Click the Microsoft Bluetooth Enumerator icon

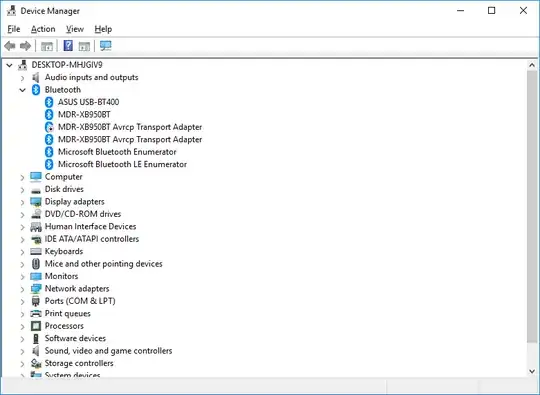(49, 152)
